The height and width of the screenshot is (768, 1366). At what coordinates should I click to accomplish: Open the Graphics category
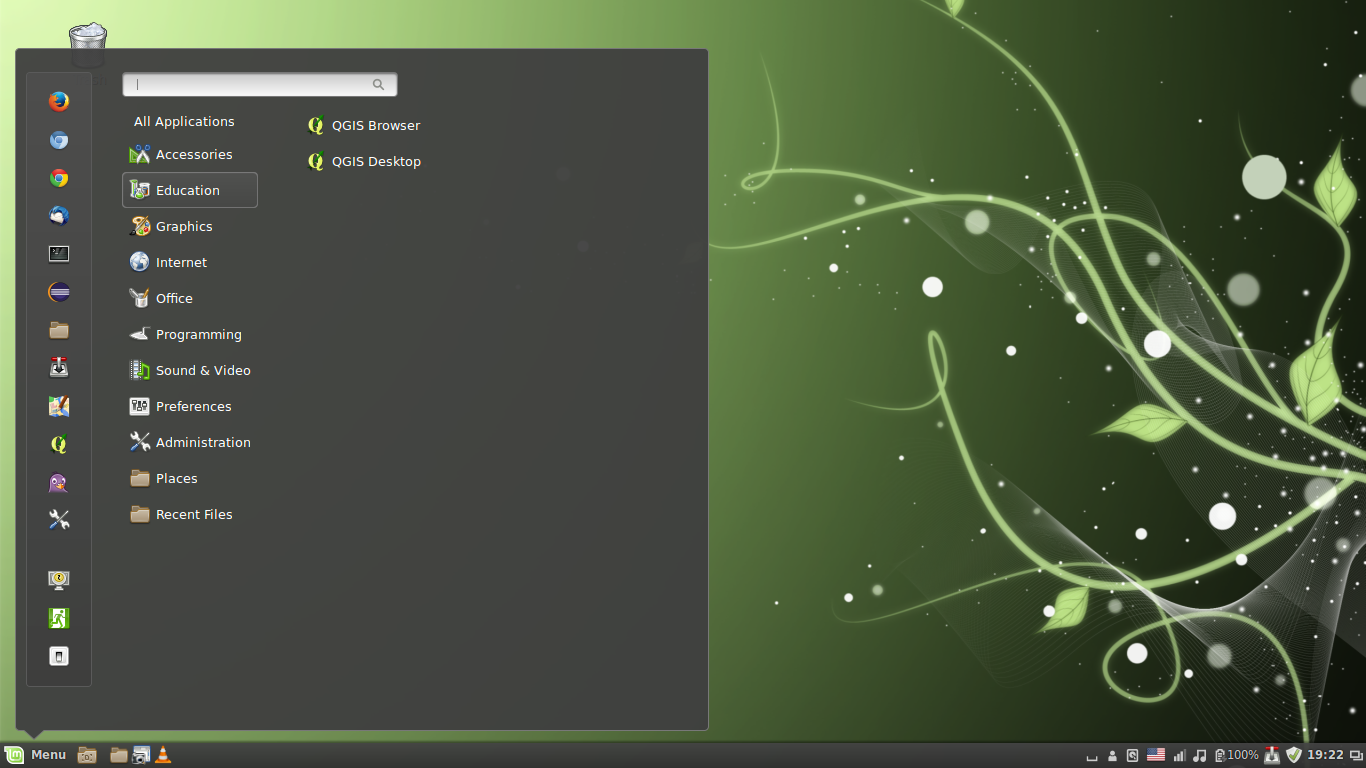(190, 226)
